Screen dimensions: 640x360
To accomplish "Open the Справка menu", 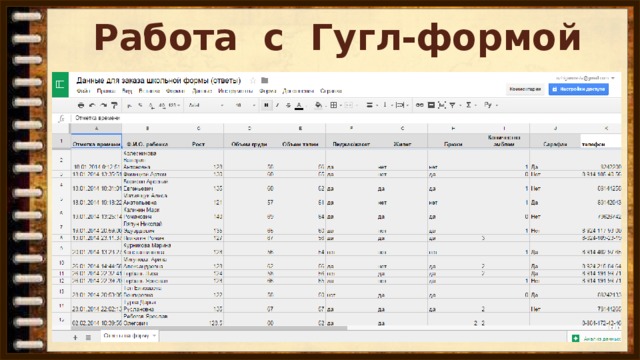I will click(x=331, y=91).
